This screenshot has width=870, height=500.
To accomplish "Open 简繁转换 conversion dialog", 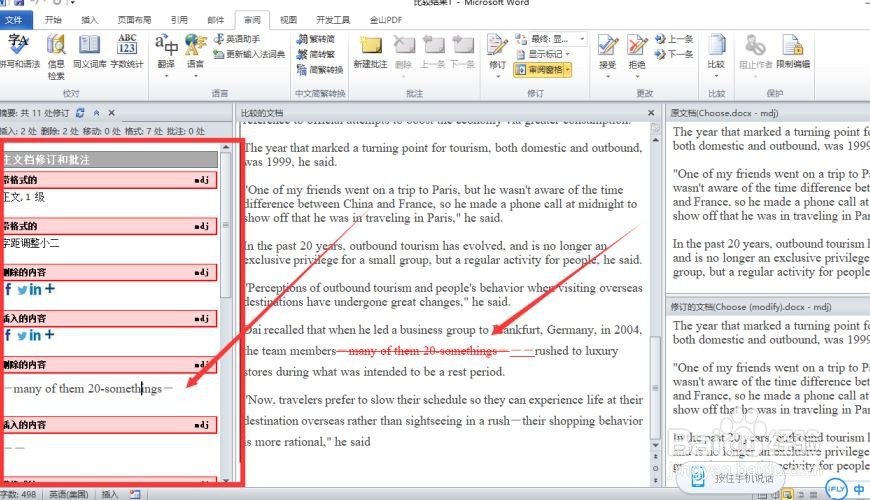I will coord(320,69).
